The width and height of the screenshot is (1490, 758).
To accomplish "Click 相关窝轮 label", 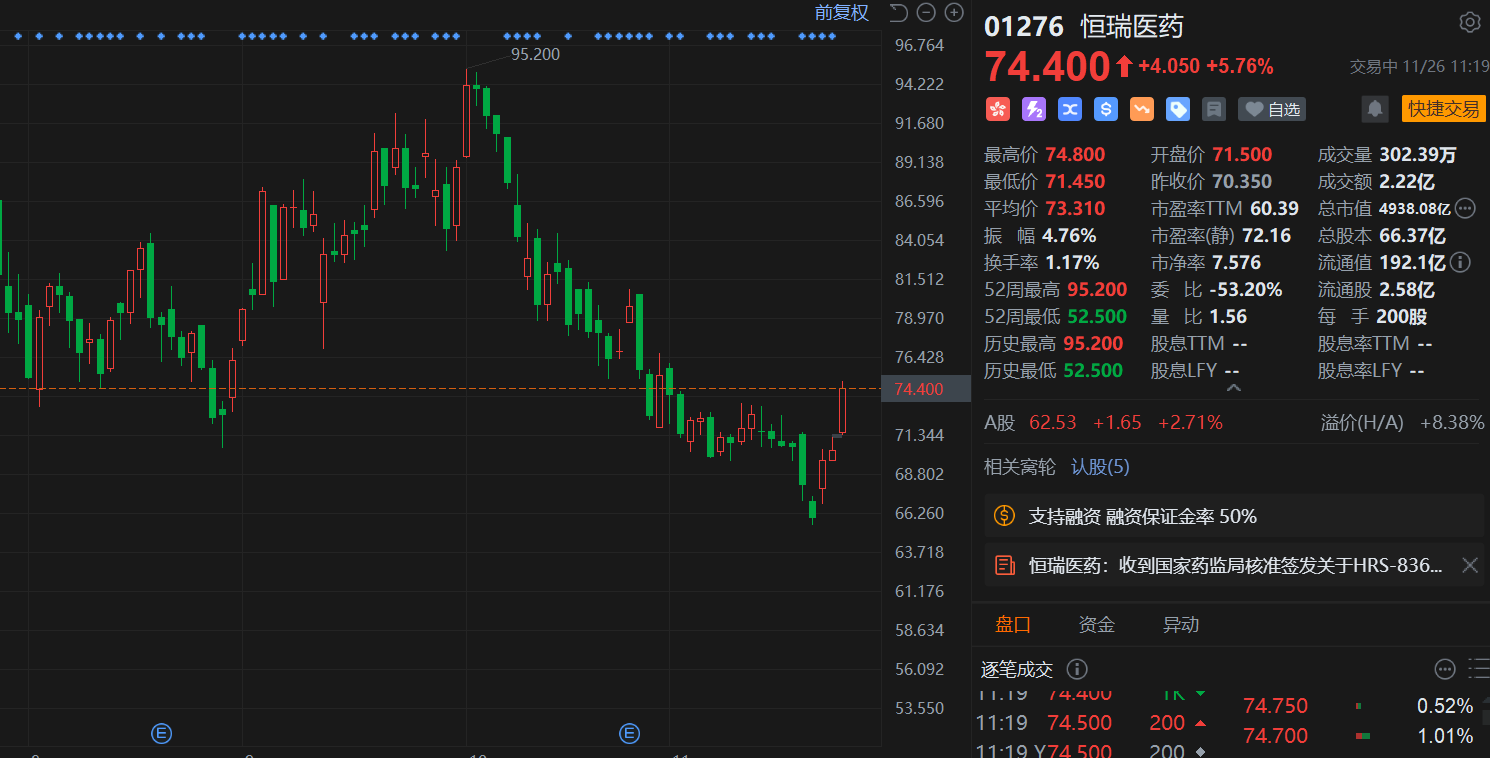I will click(x=1019, y=467).
